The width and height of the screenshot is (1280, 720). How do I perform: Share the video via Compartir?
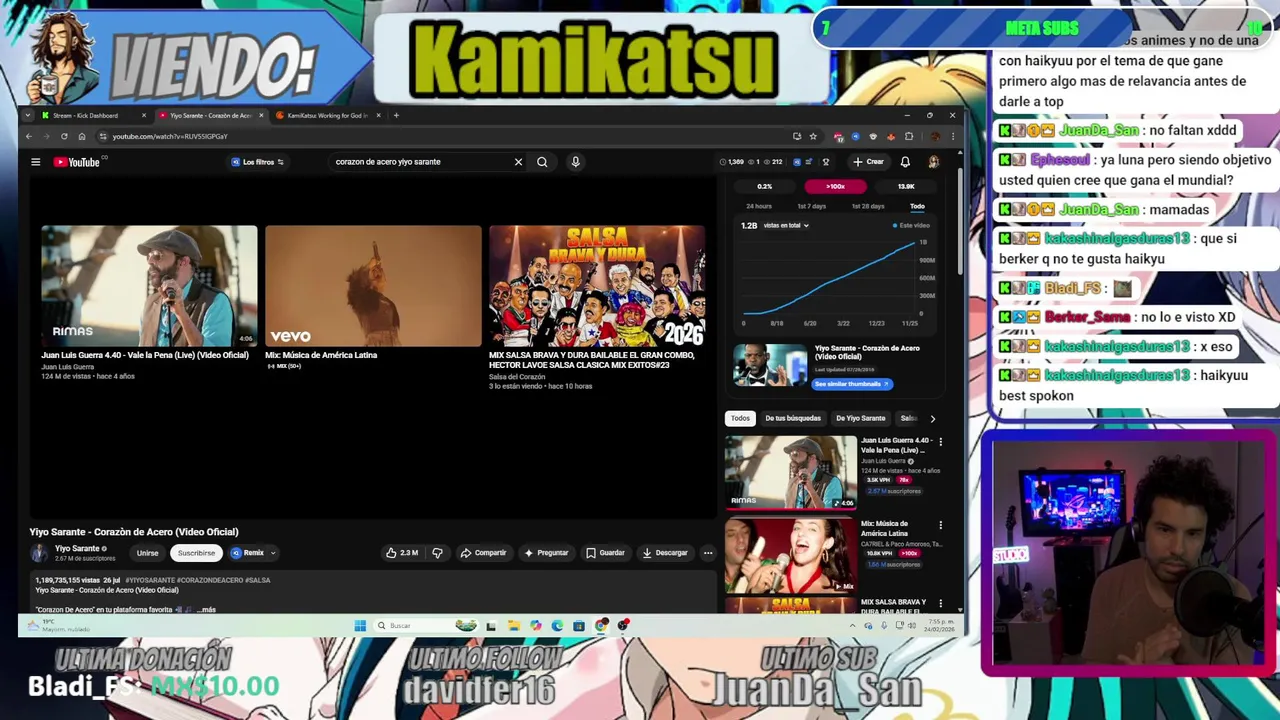(484, 553)
